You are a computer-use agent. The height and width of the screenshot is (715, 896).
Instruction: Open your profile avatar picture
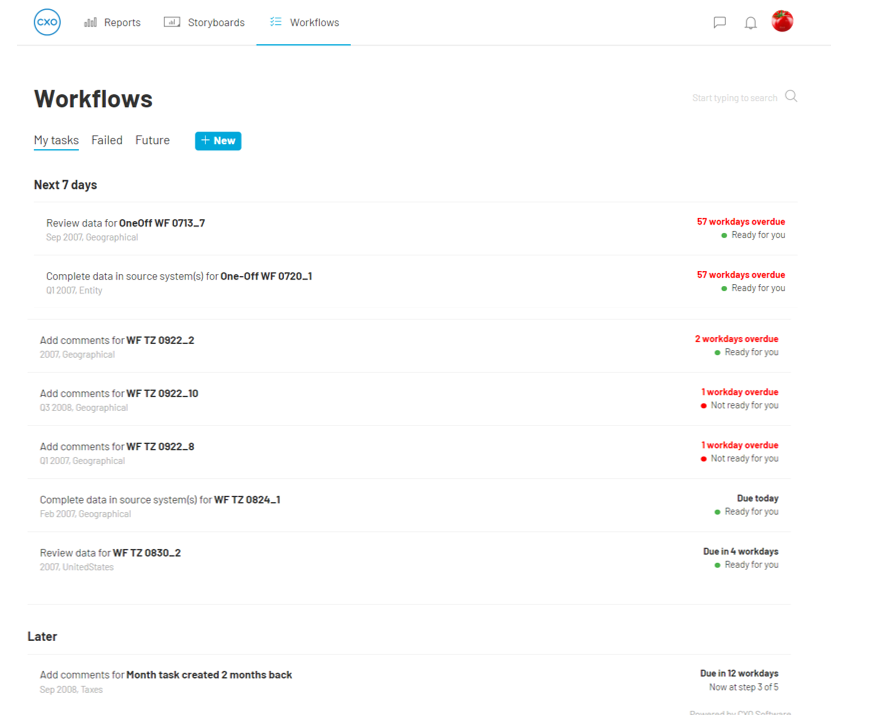[782, 20]
